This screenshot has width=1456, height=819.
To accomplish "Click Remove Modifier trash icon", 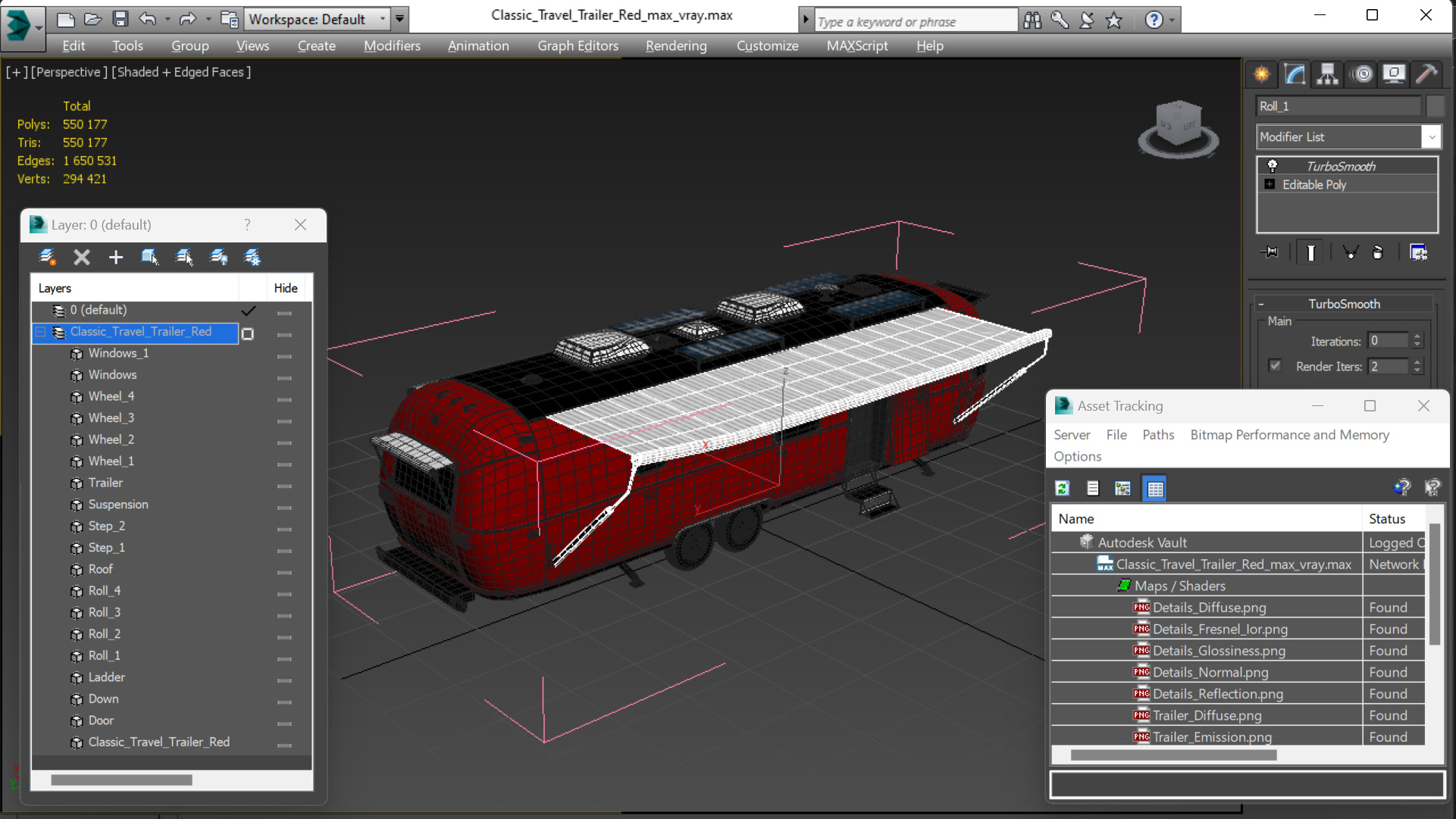I will (x=1378, y=252).
